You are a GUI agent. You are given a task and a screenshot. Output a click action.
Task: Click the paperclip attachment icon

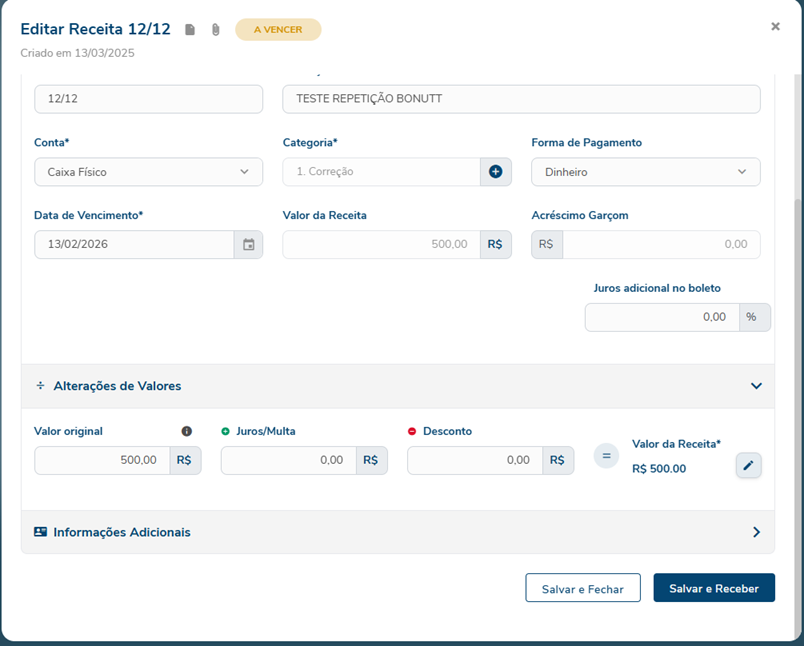pyautogui.click(x=215, y=30)
